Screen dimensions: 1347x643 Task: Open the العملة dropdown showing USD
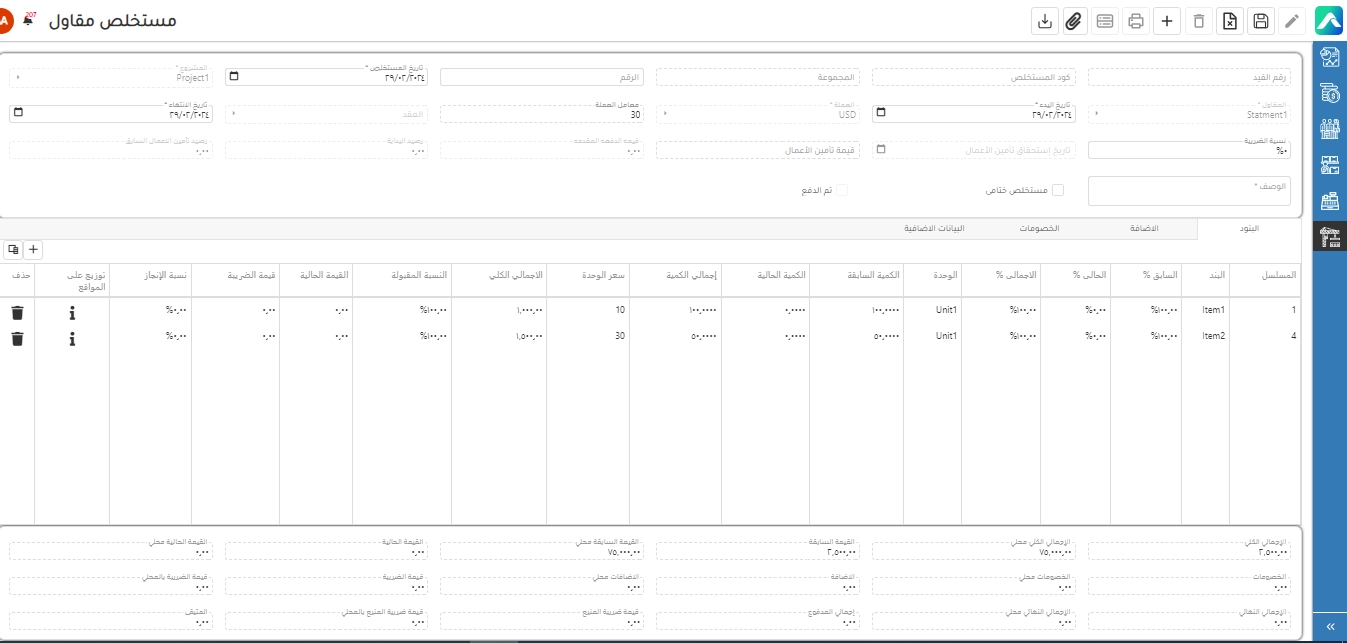[x=665, y=114]
